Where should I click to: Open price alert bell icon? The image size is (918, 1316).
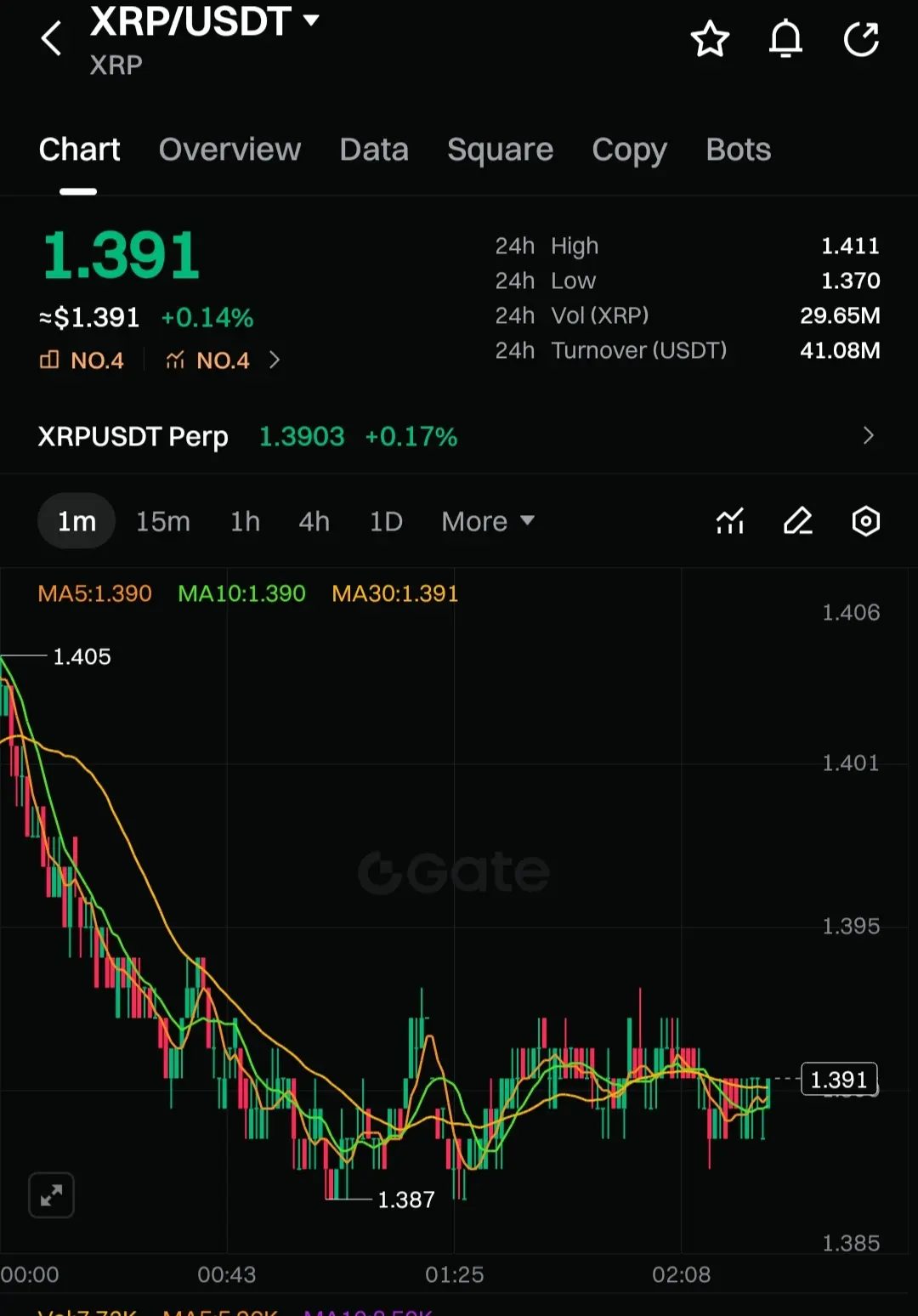[785, 39]
